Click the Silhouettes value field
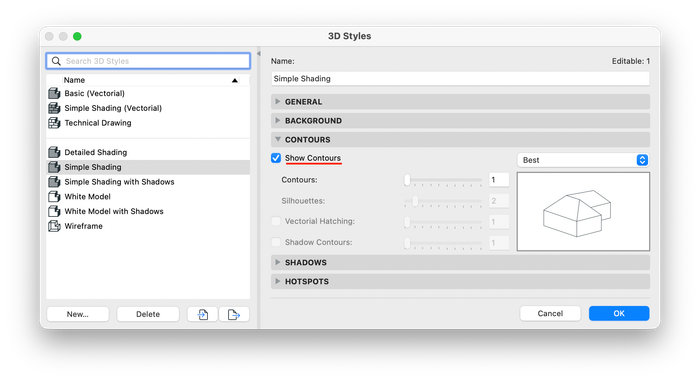This screenshot has height=381, width=700. pos(499,201)
